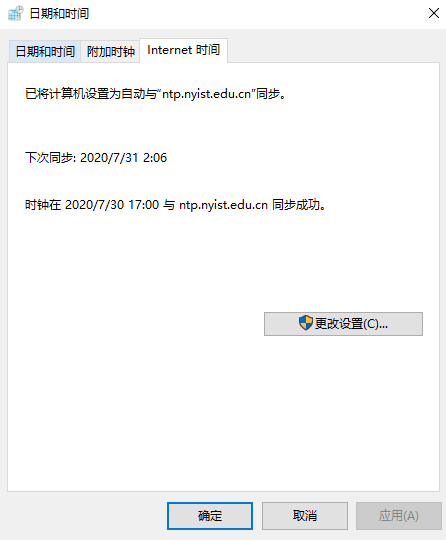Click the 时钟在 text at line start
The image size is (446, 540).
43,205
